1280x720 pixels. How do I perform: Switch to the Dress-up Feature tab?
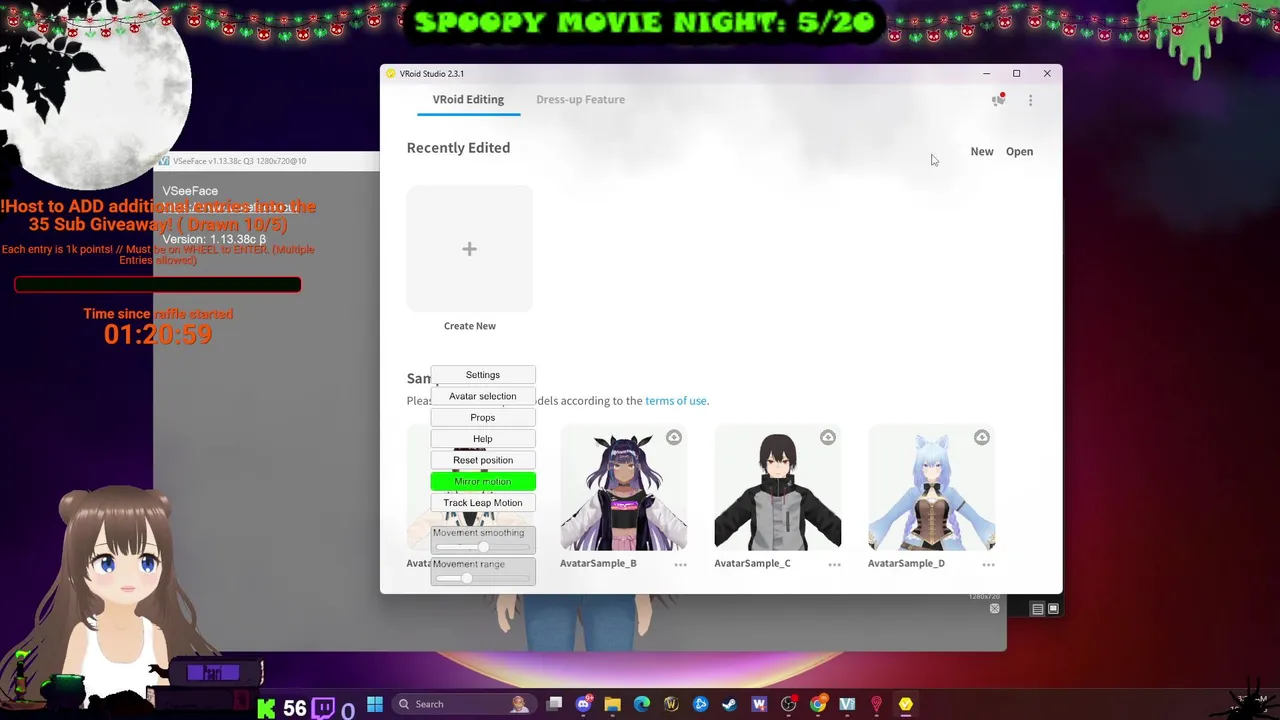(580, 99)
